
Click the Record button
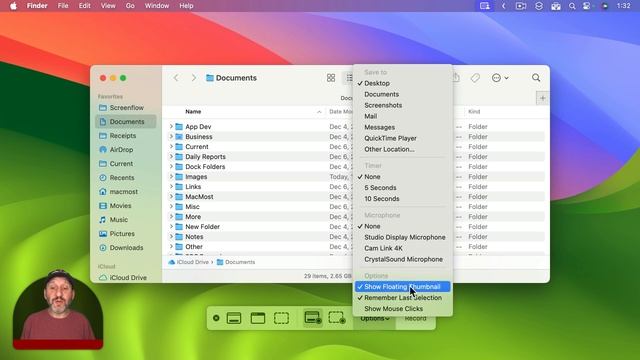(416, 319)
